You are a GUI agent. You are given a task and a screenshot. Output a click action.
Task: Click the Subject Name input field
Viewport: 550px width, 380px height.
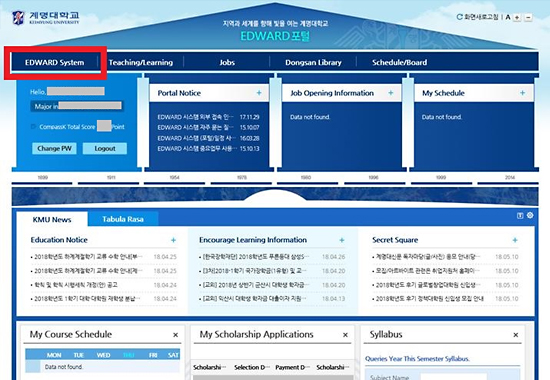pyautogui.click(x=454, y=377)
